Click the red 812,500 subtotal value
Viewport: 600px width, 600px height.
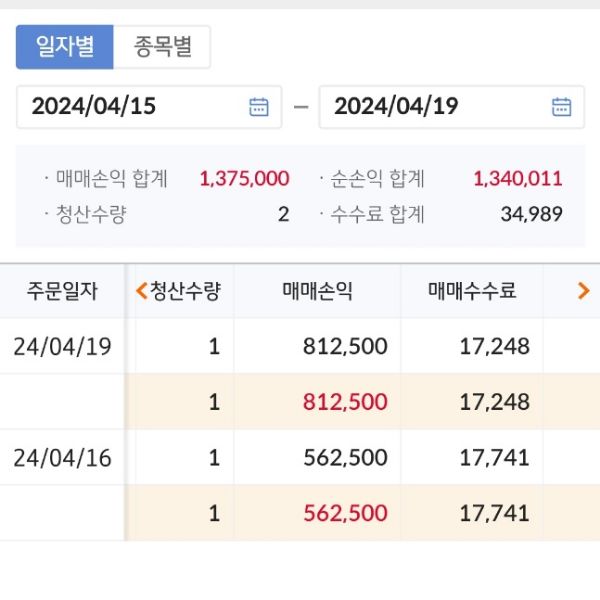tap(344, 402)
